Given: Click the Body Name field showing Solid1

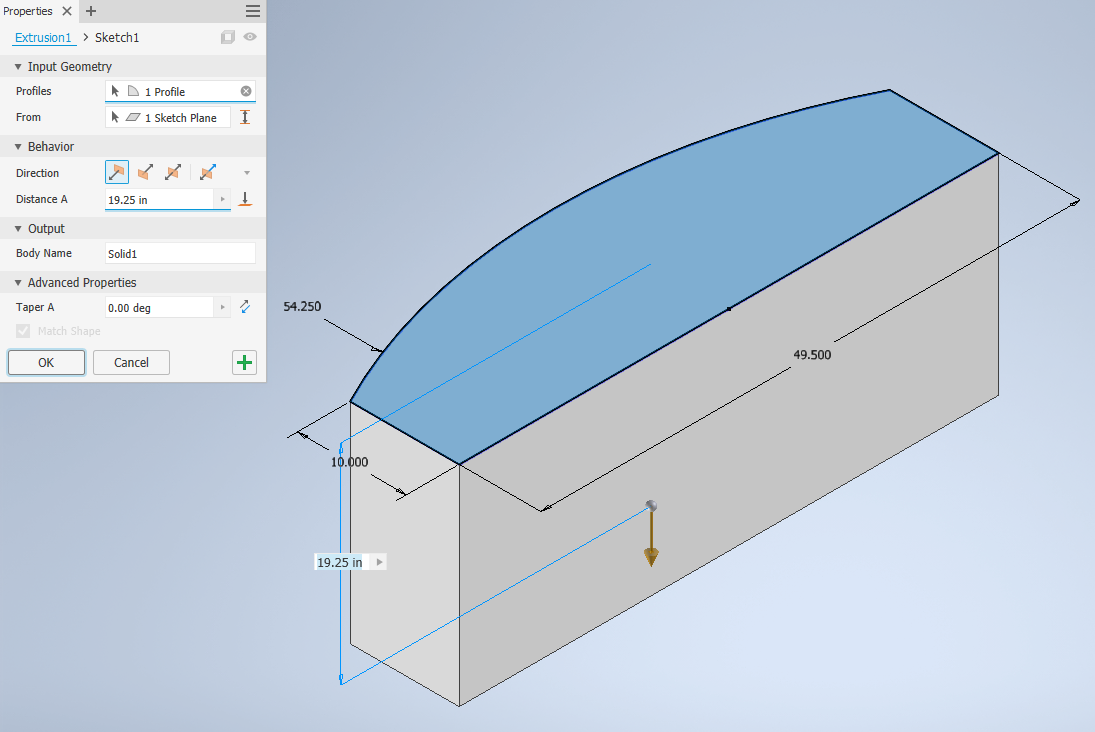Looking at the screenshot, I should tap(180, 254).
